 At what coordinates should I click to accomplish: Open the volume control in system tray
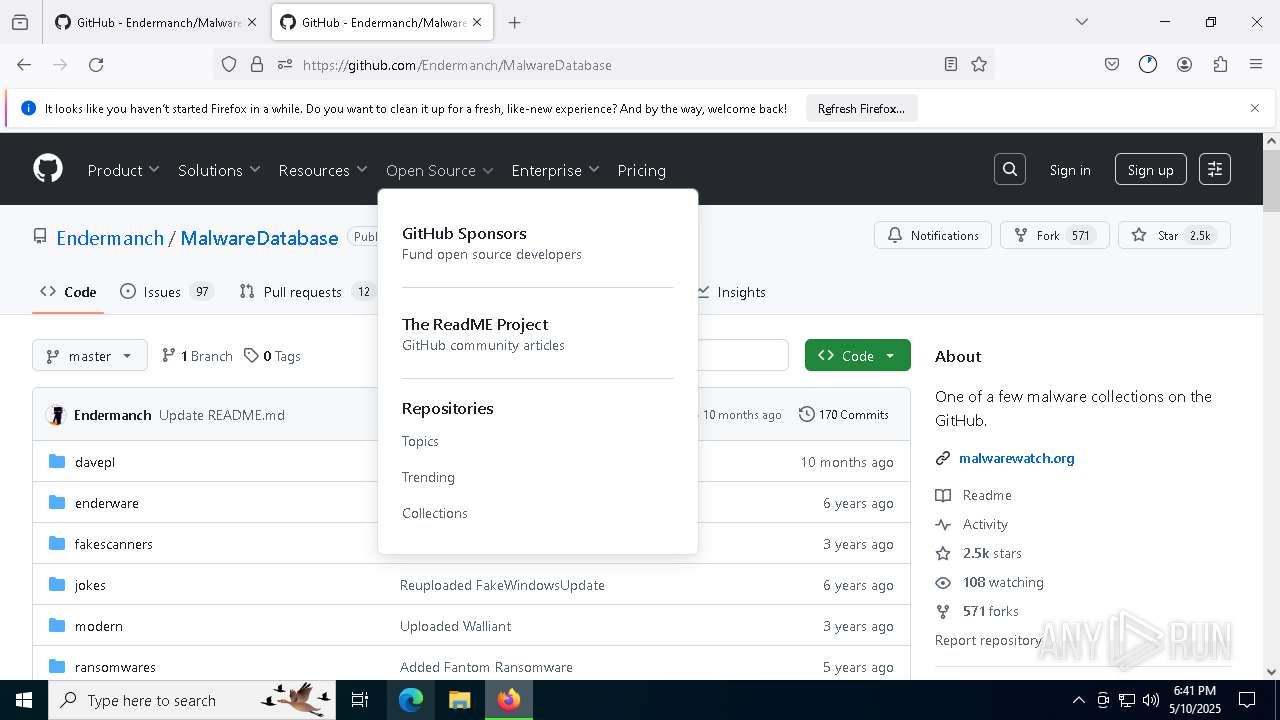[1151, 700]
